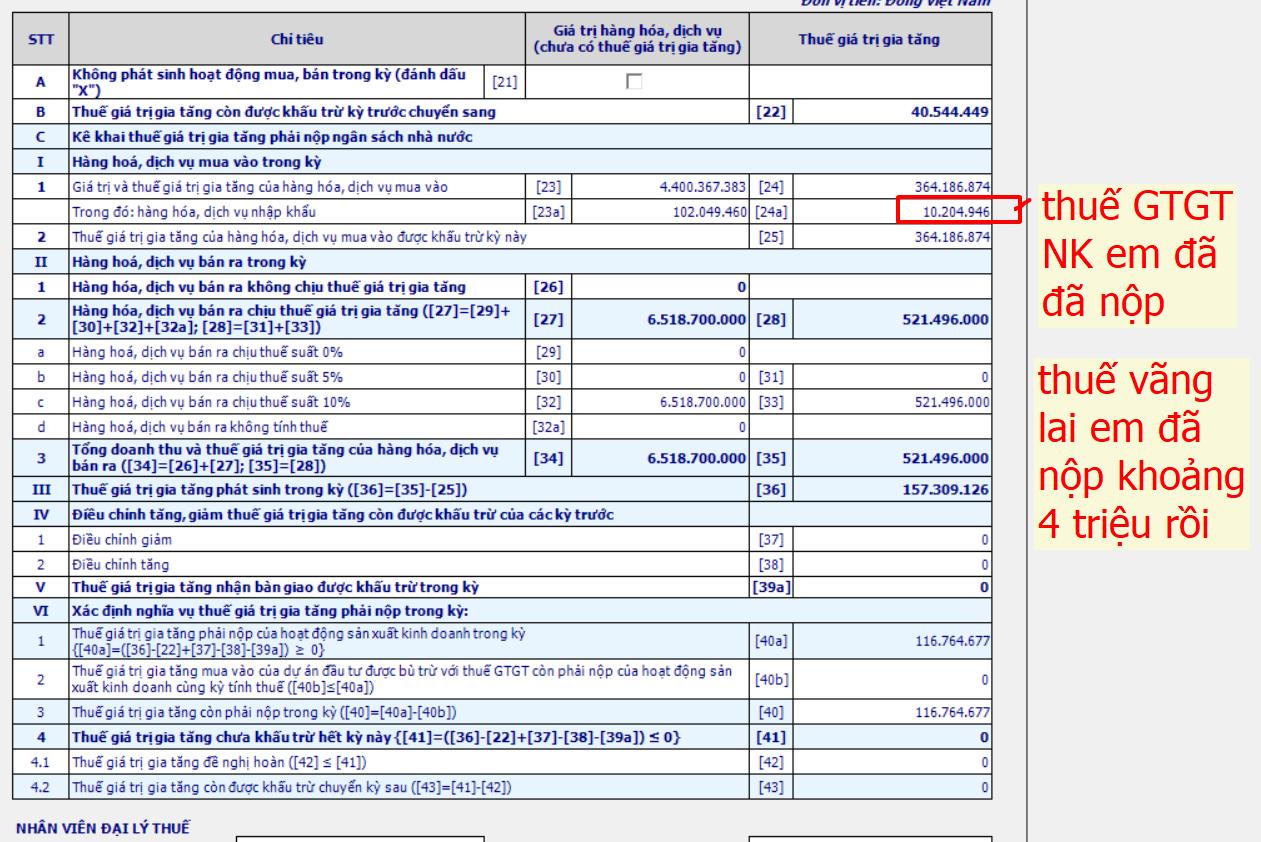
Task: Click the 521.496.000 field at [33]
Action: (892, 400)
